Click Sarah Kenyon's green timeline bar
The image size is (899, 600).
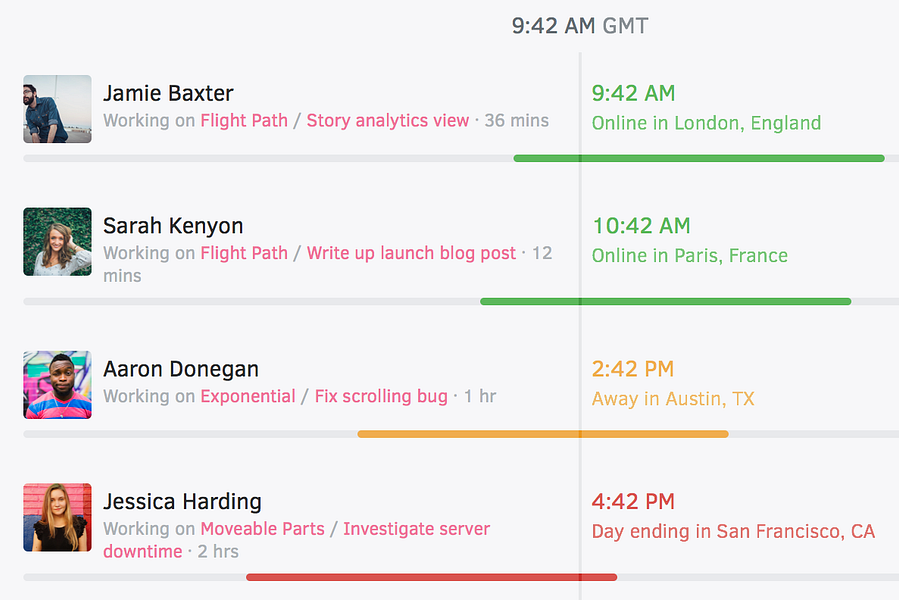click(665, 301)
